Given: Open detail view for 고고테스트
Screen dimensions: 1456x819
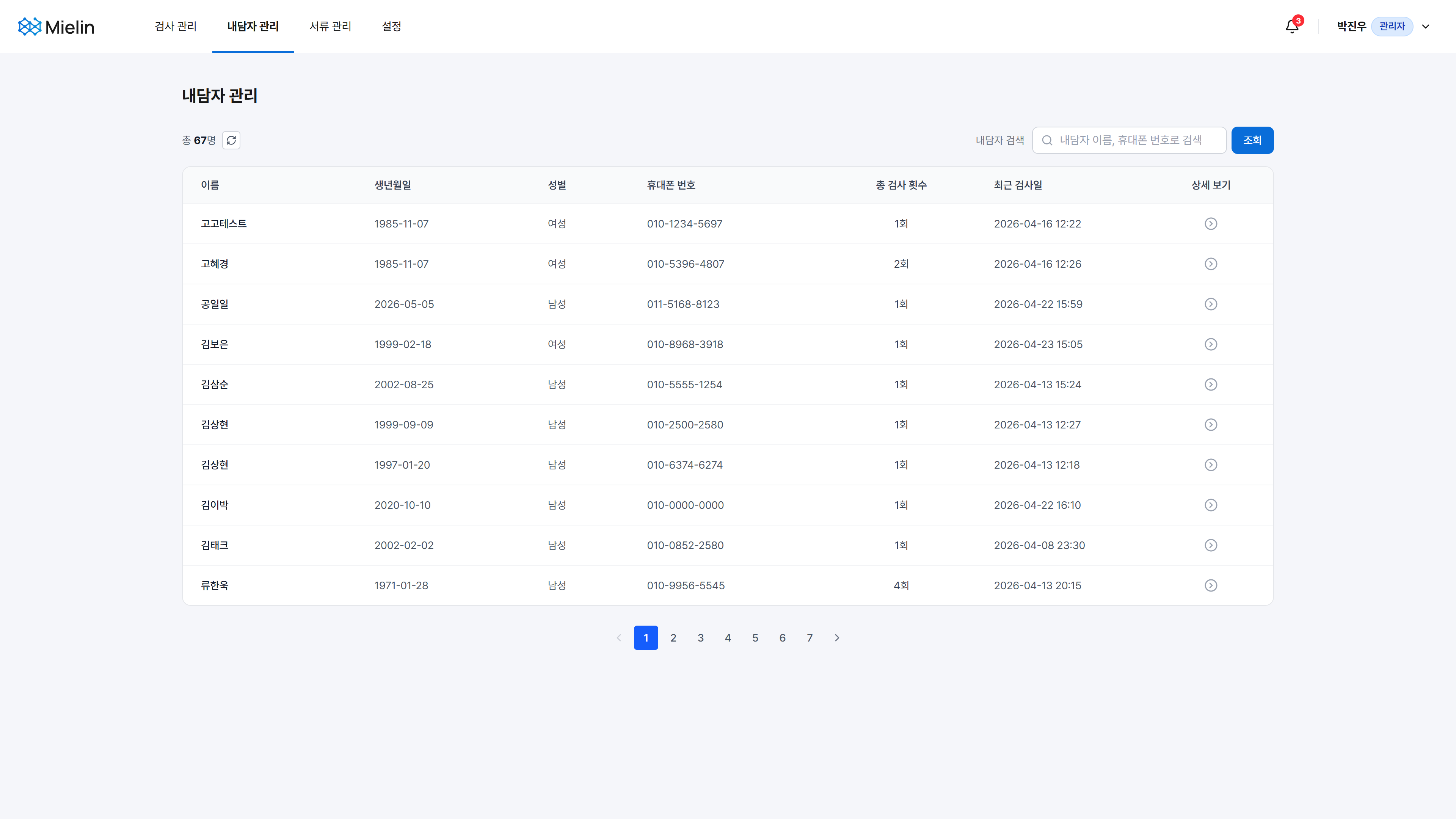Looking at the screenshot, I should click(x=1211, y=224).
